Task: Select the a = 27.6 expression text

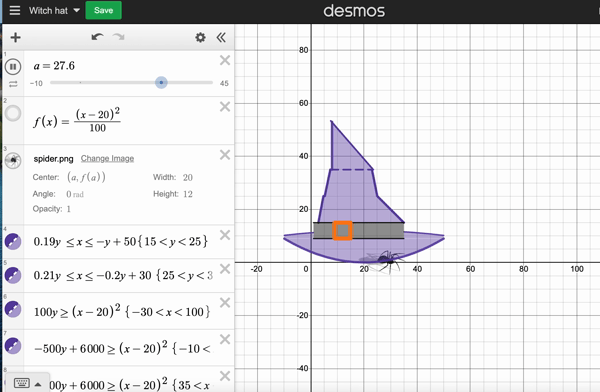Action: [x=54, y=66]
